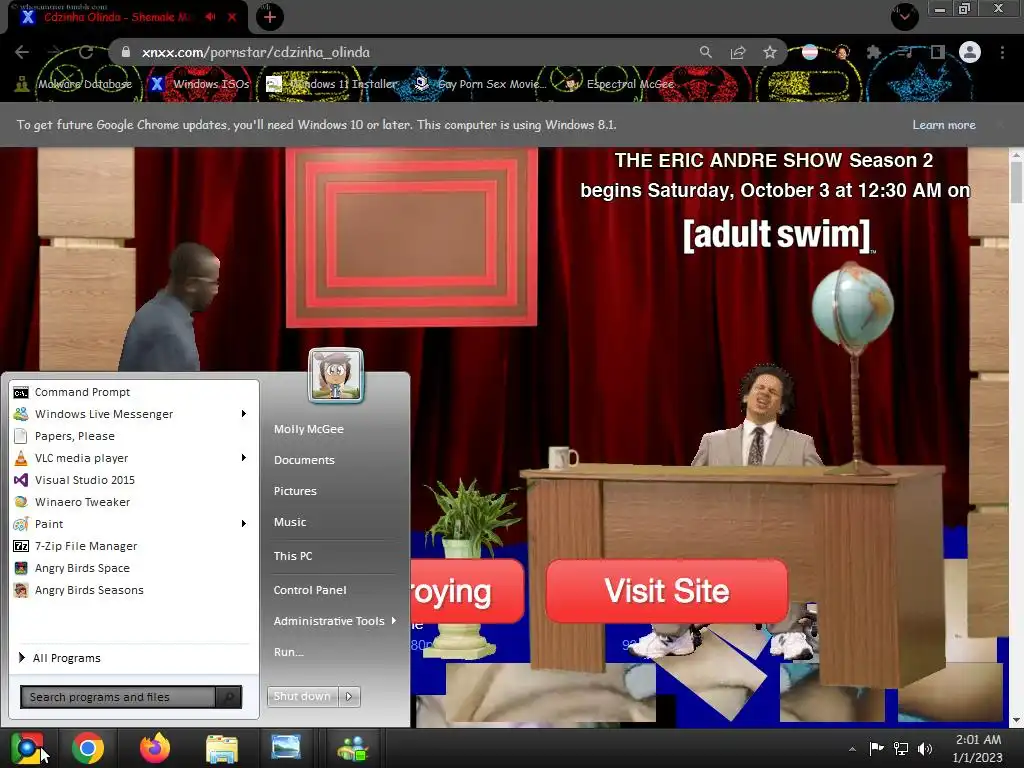Image resolution: width=1024 pixels, height=768 pixels.
Task: Open Firefox from the taskbar
Action: click(155, 748)
